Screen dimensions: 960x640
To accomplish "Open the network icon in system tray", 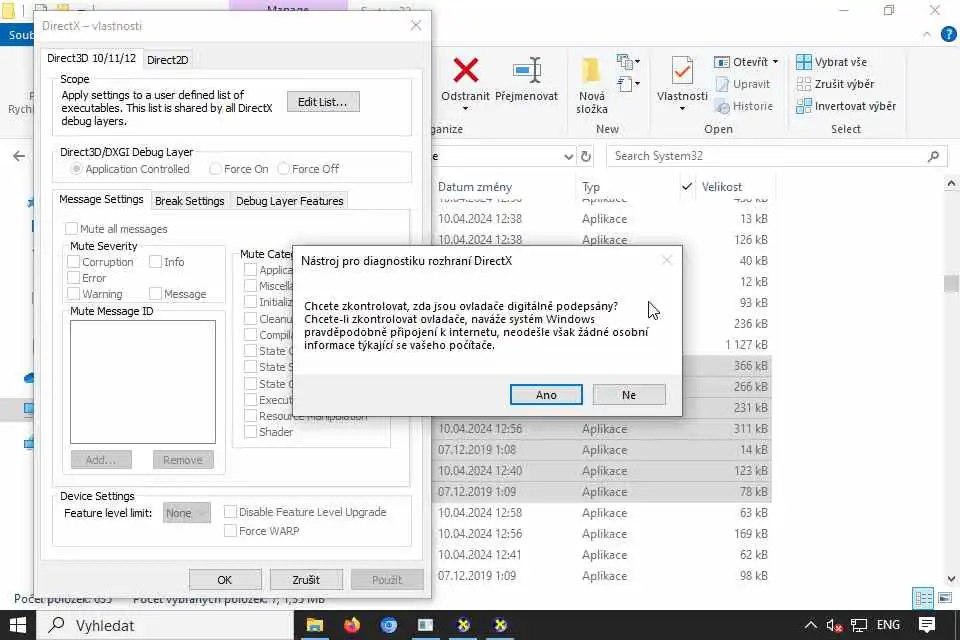I will point(859,625).
